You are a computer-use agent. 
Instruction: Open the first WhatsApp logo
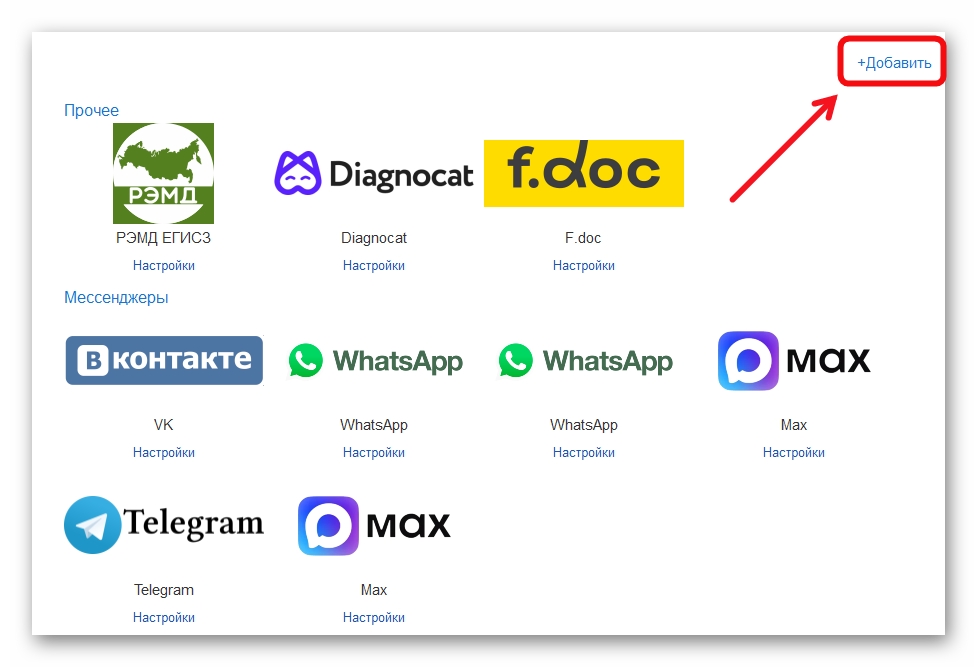[375, 360]
